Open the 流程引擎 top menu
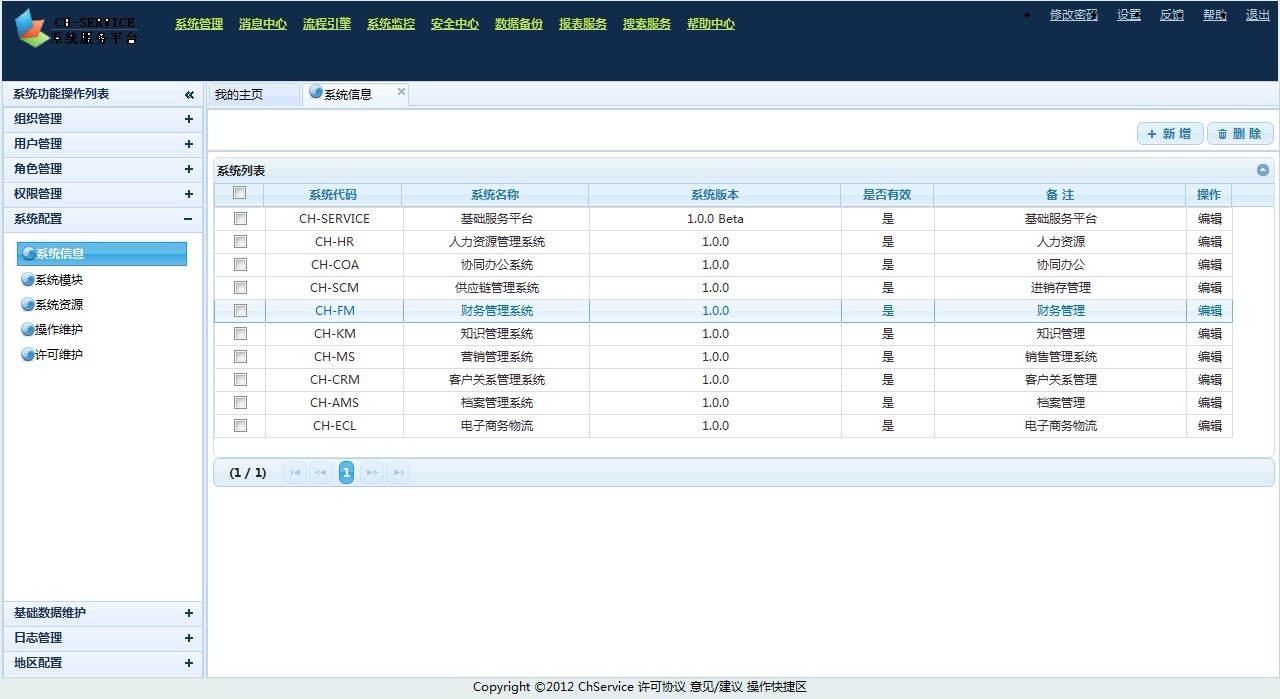The image size is (1280, 699). click(x=327, y=24)
